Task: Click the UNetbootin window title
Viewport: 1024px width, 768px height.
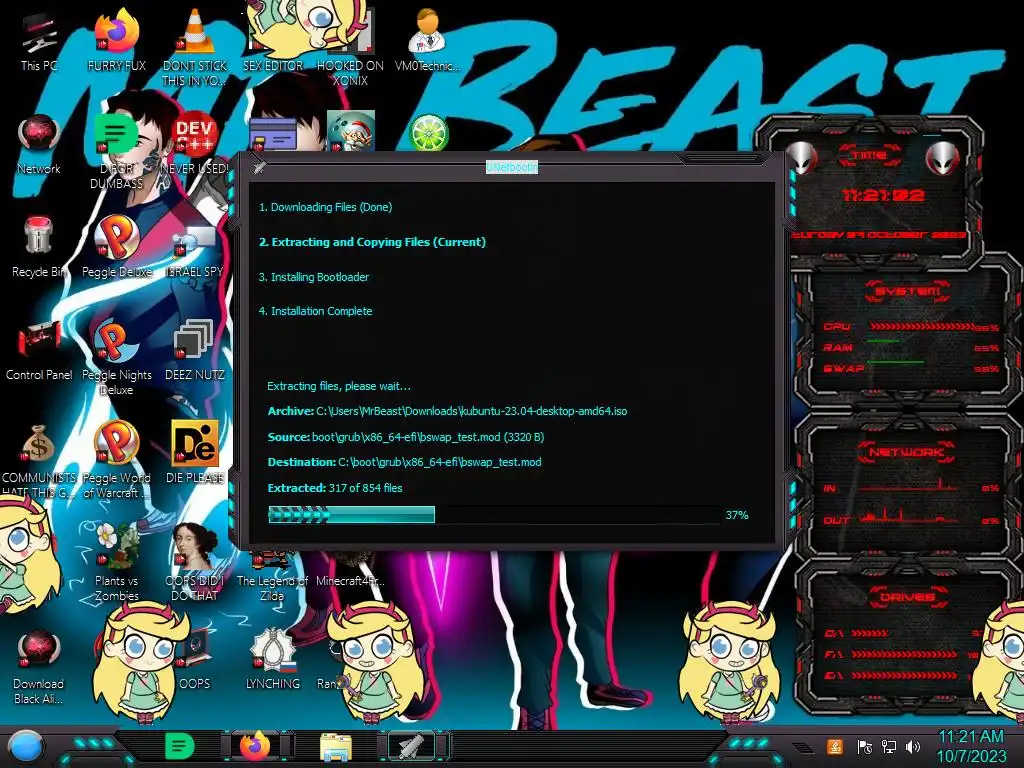Action: (x=511, y=167)
